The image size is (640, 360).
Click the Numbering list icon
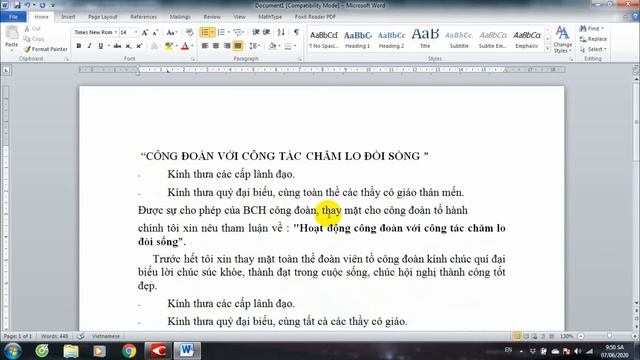(x=221, y=32)
